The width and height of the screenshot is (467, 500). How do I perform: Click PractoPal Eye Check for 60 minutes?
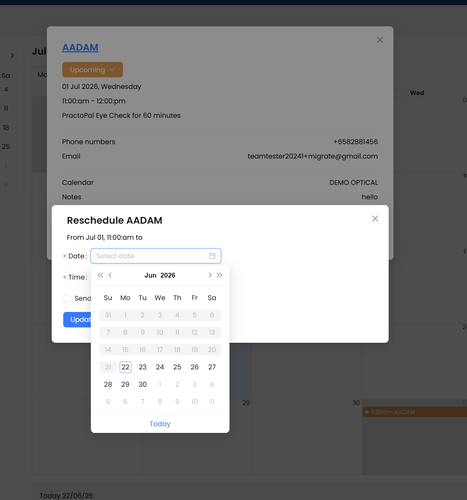coord(121,116)
